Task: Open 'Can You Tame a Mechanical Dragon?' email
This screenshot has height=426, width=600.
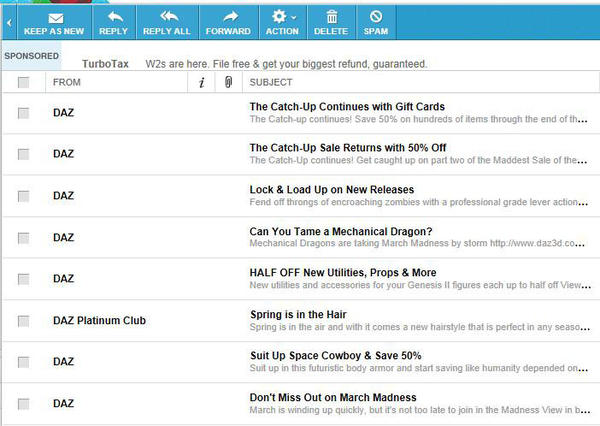Action: (341, 232)
